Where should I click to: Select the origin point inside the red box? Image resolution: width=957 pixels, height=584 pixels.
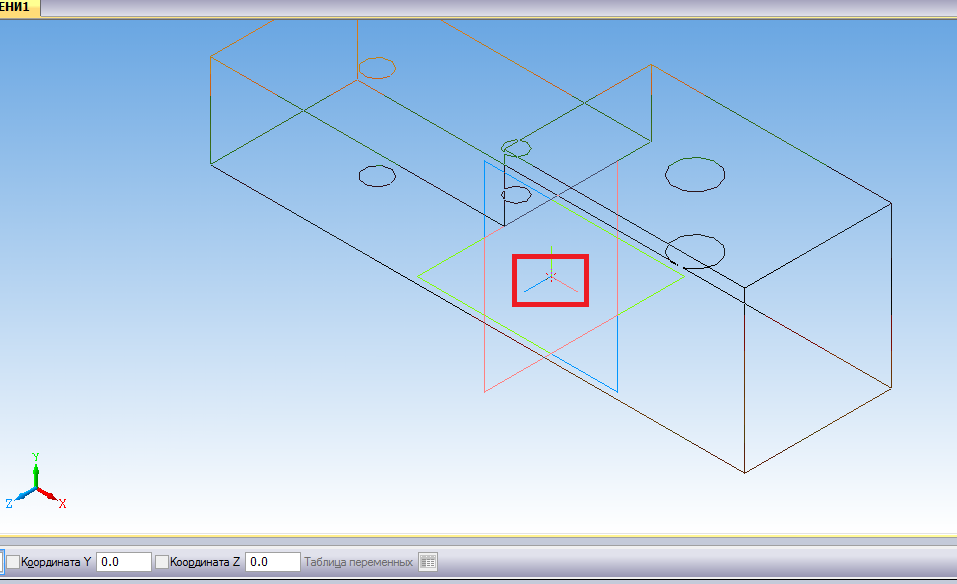(x=550, y=276)
